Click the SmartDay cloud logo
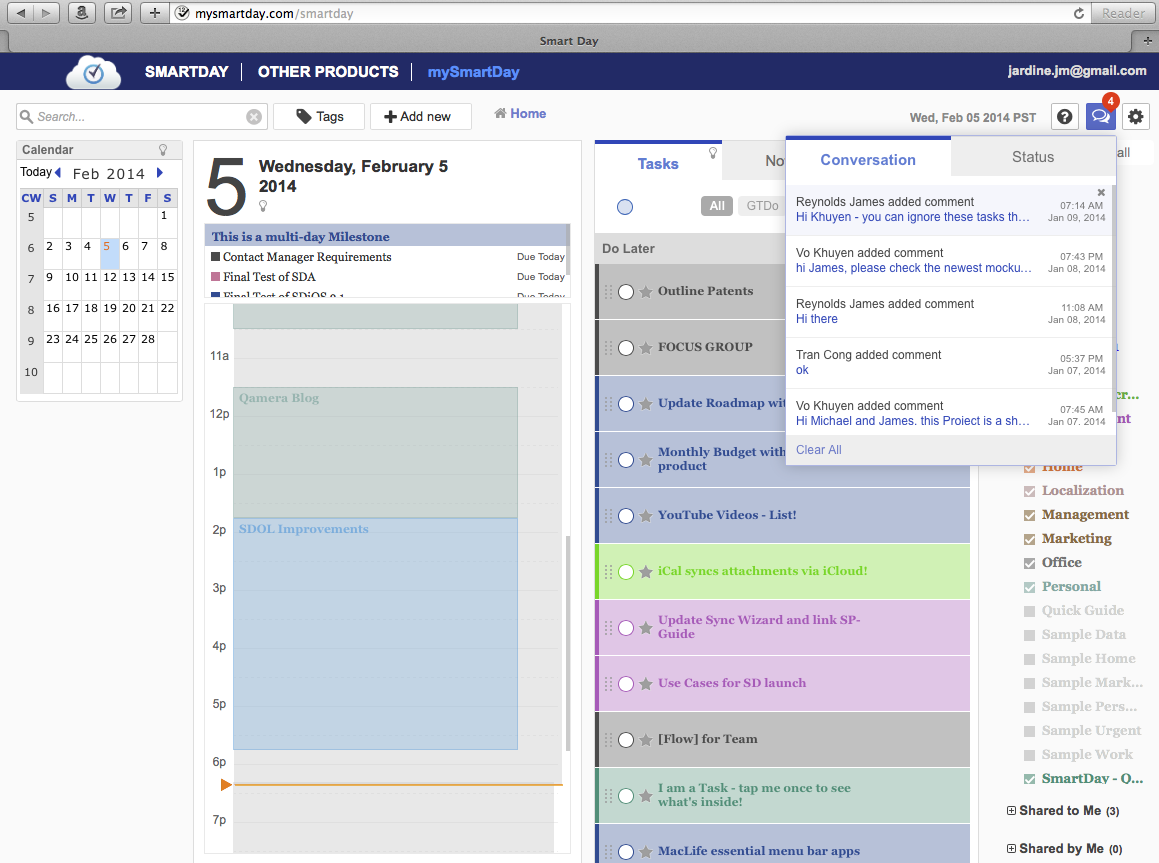Viewport: 1159px width, 863px height. click(93, 72)
